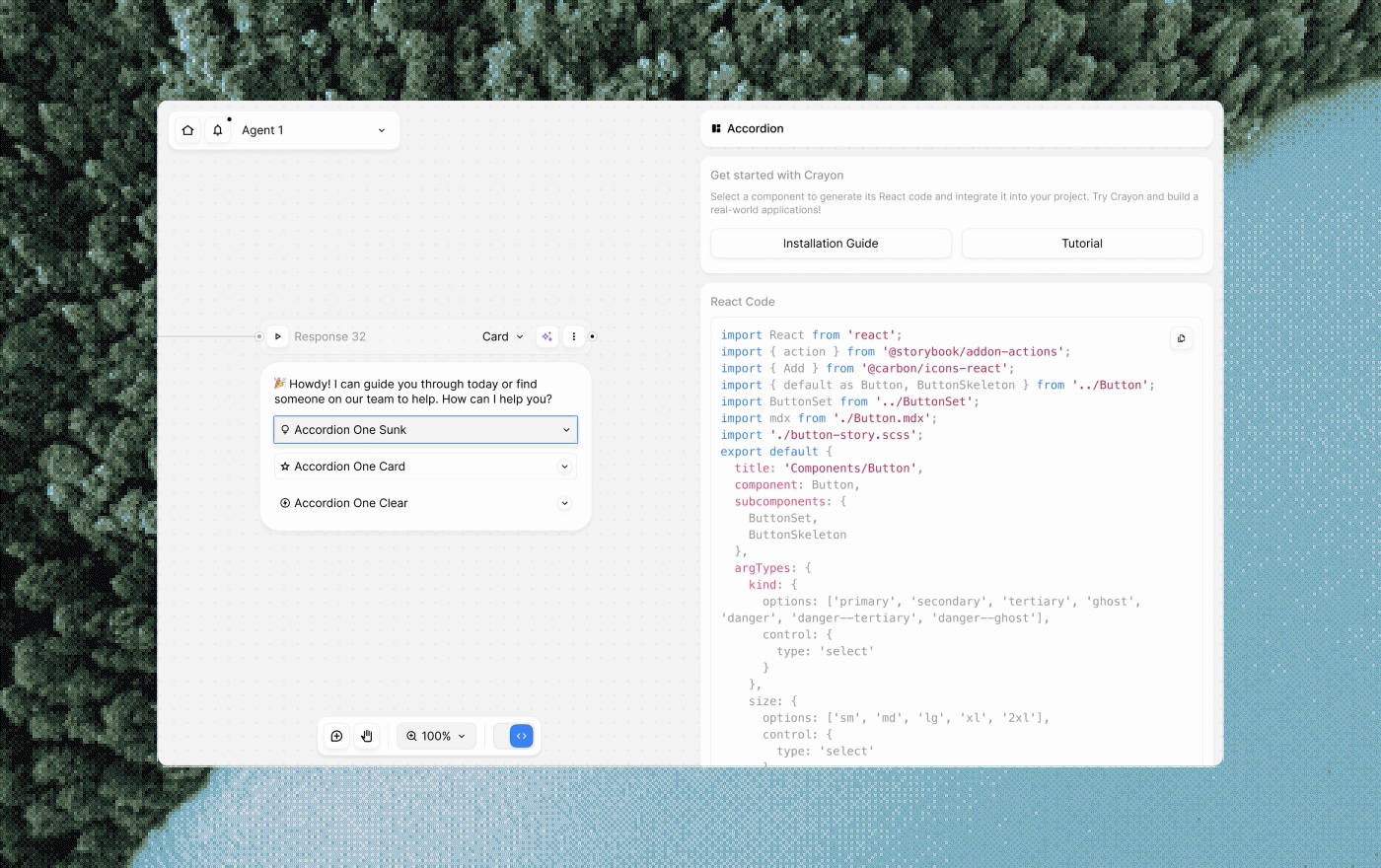Screen dimensions: 1381x868
Task: Open the 100% zoom level dropdown
Action: point(436,736)
